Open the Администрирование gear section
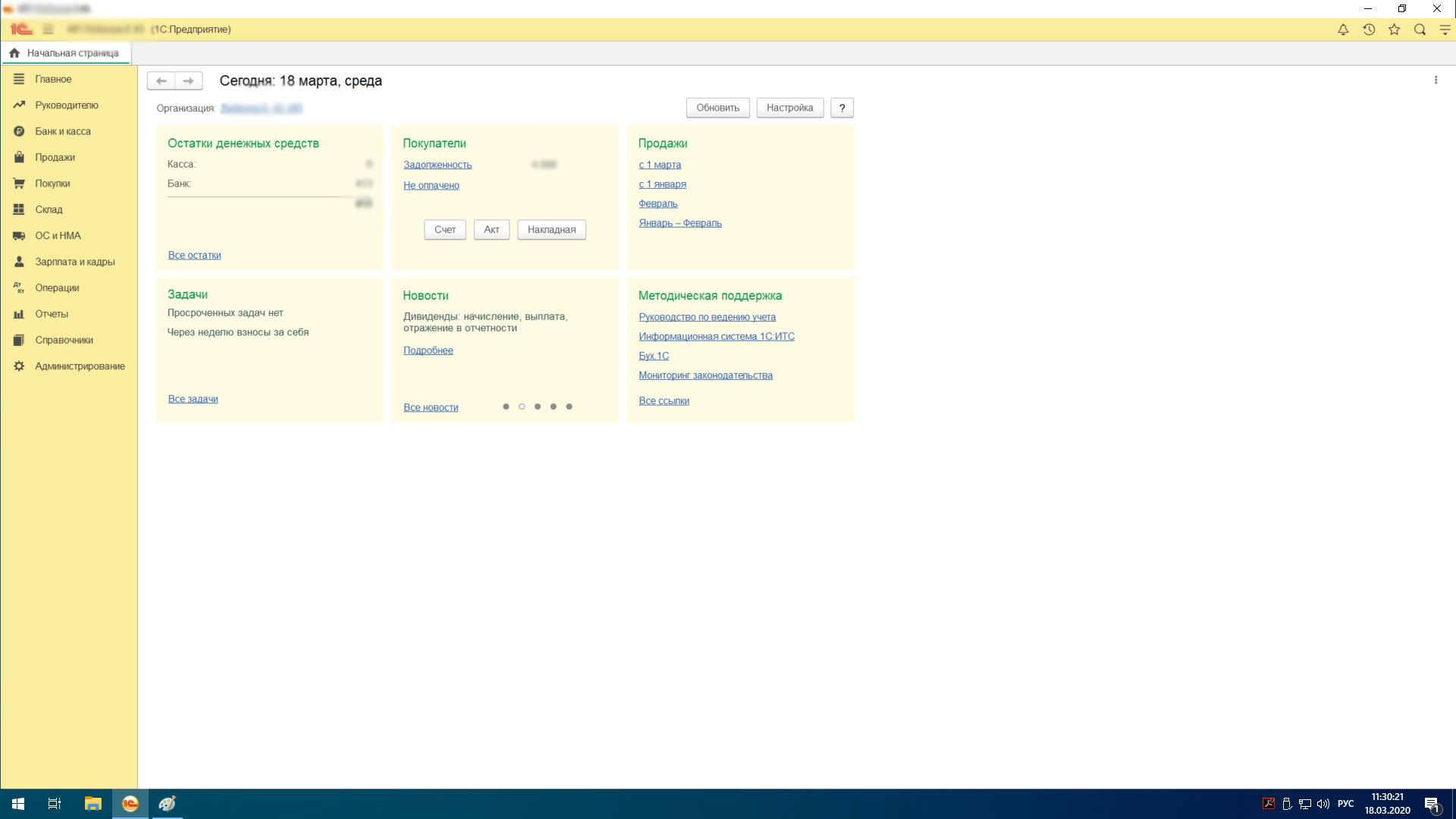The height and width of the screenshot is (819, 1456). 79,366
